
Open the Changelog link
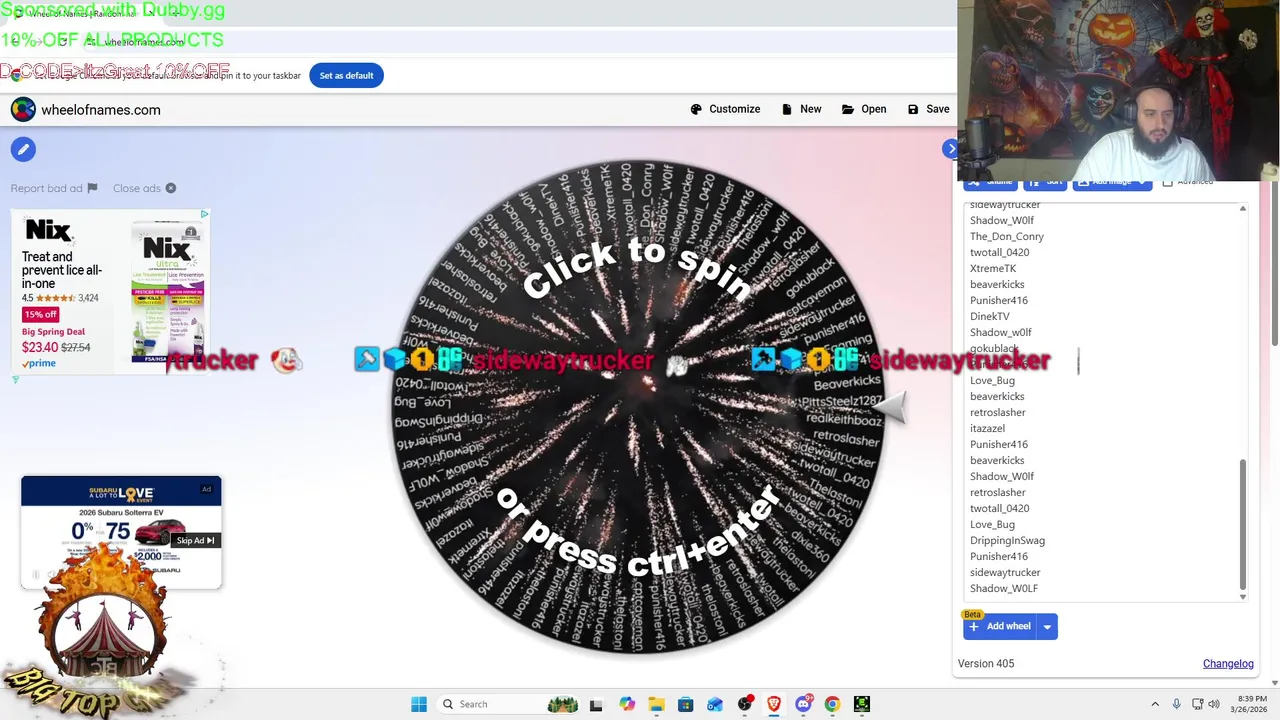(x=1228, y=664)
